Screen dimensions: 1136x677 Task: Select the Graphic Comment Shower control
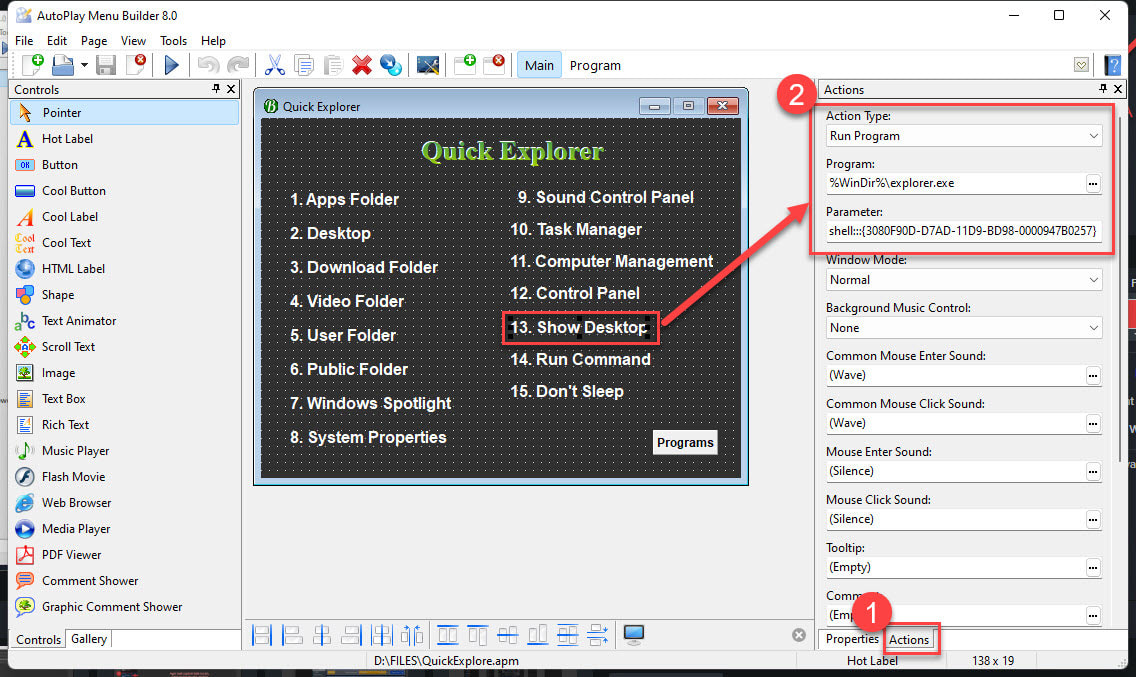point(125,607)
